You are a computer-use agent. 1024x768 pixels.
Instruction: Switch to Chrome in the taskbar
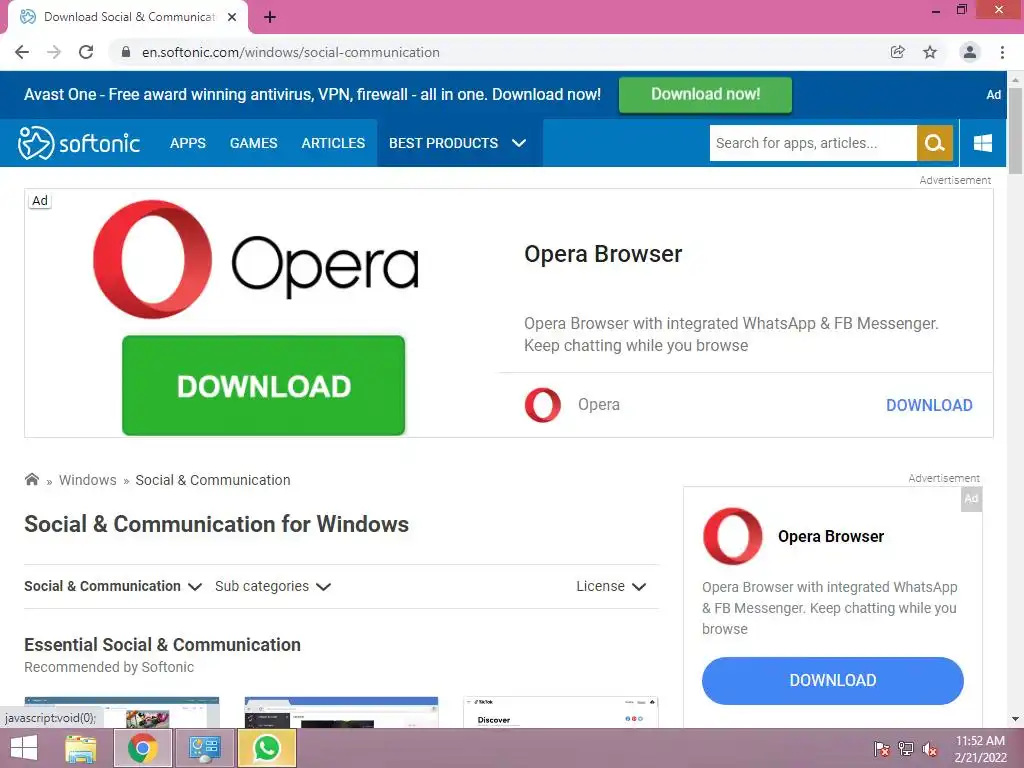142,748
